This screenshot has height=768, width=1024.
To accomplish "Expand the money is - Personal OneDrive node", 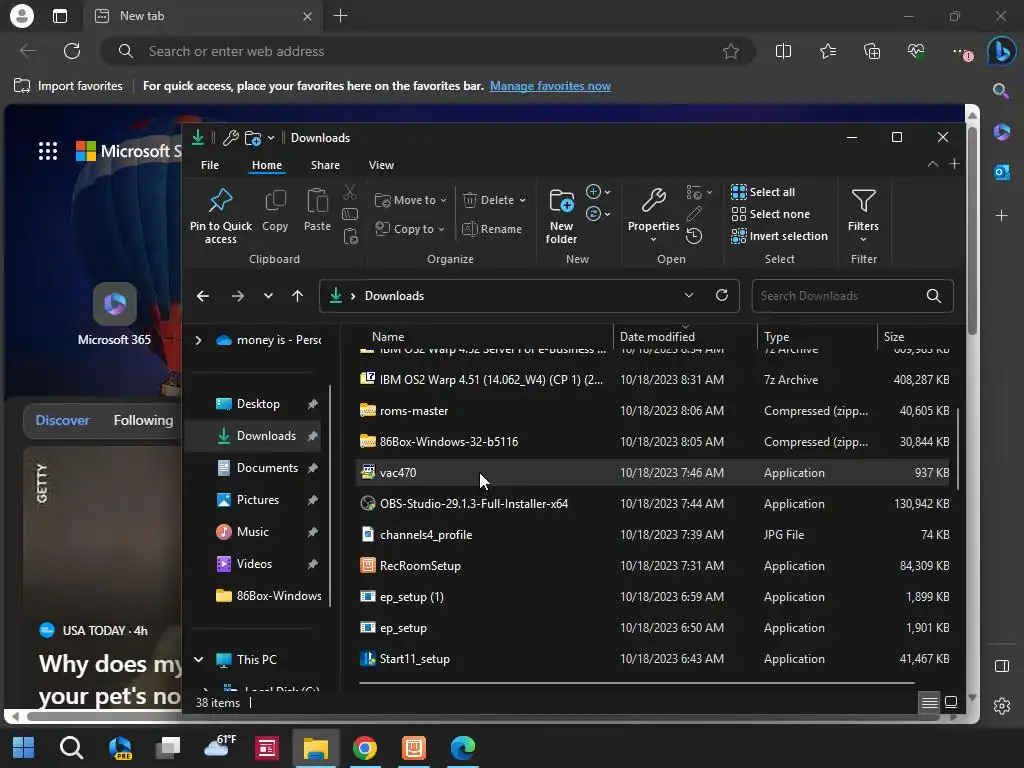I will pos(199,340).
